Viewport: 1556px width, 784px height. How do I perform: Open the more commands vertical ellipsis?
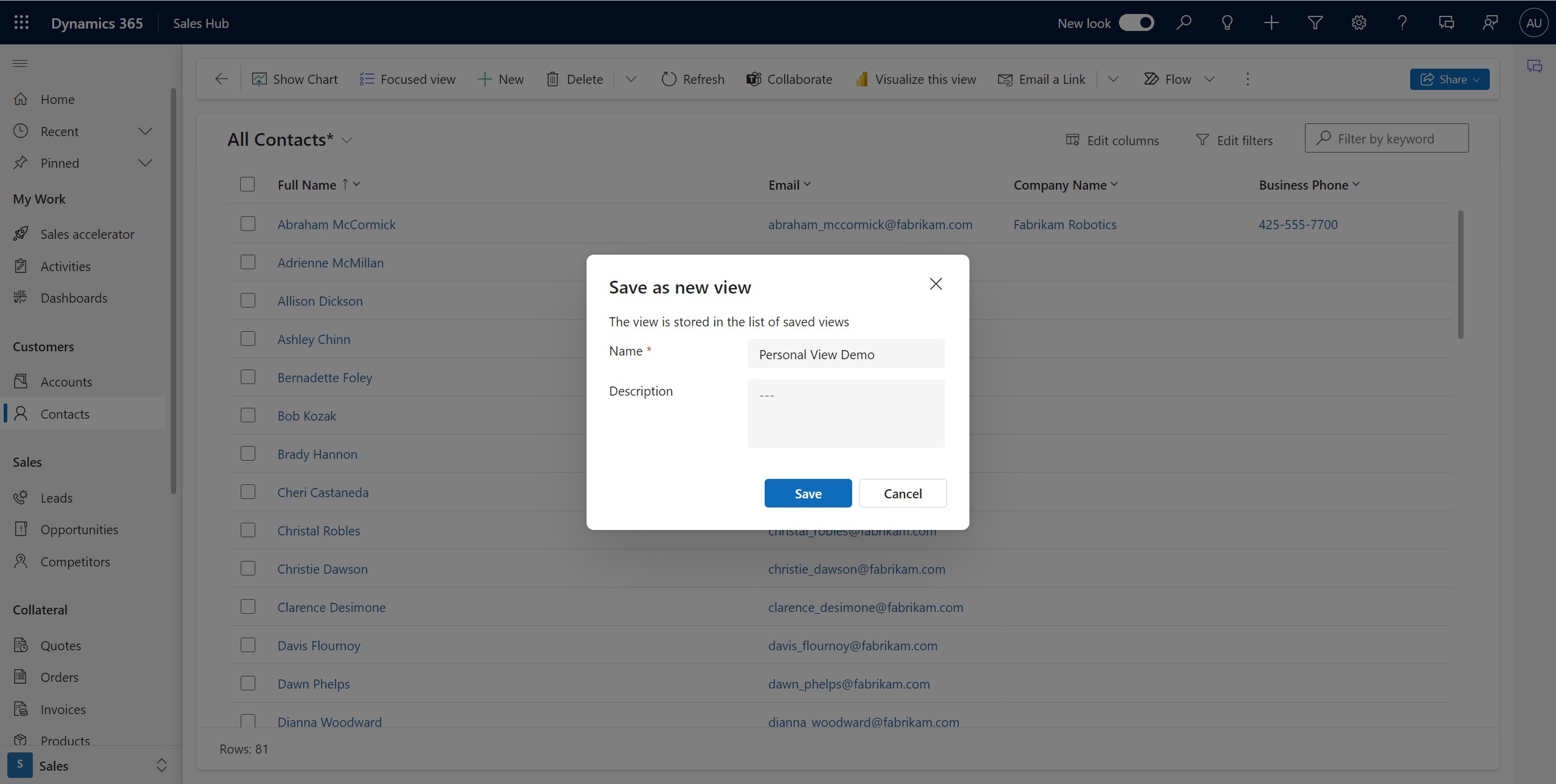point(1247,79)
